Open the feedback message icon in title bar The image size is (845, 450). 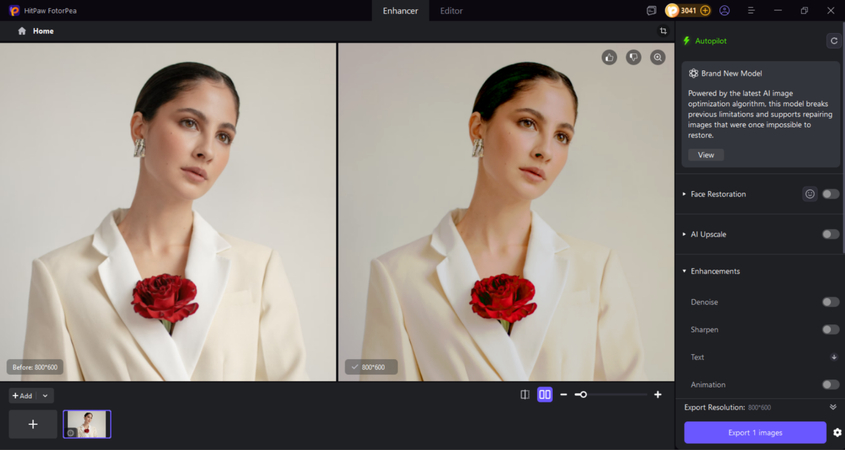click(x=651, y=10)
